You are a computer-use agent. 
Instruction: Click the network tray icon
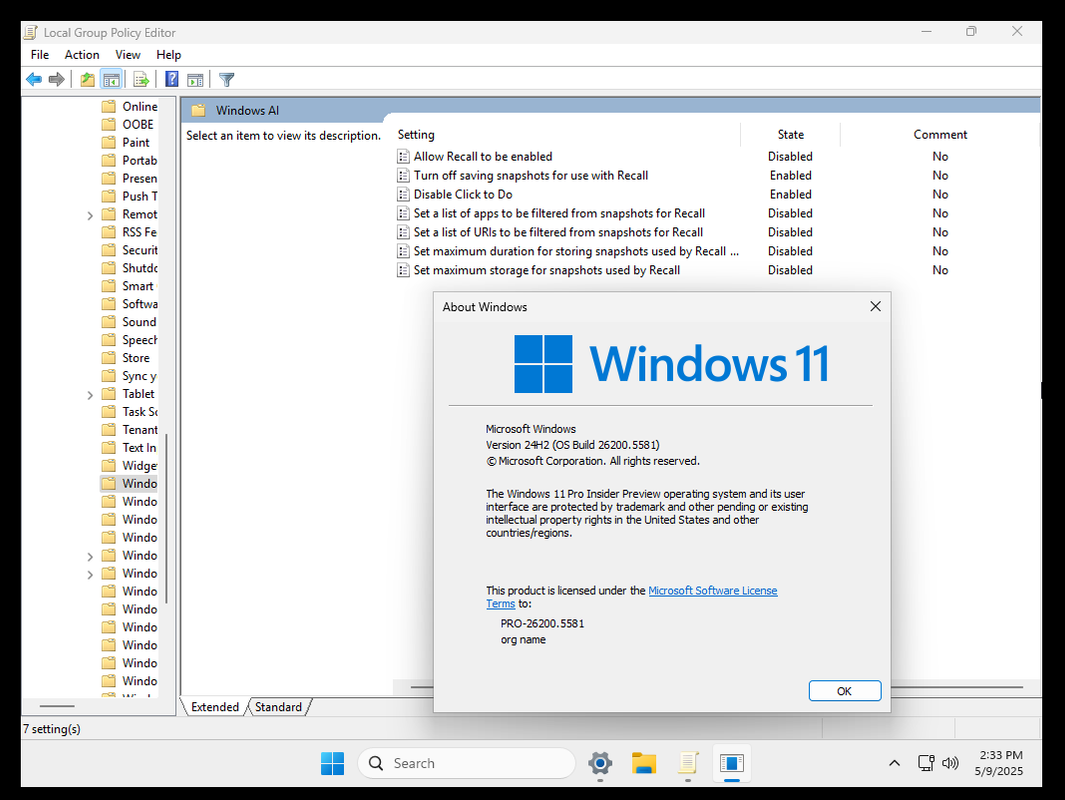click(x=926, y=763)
